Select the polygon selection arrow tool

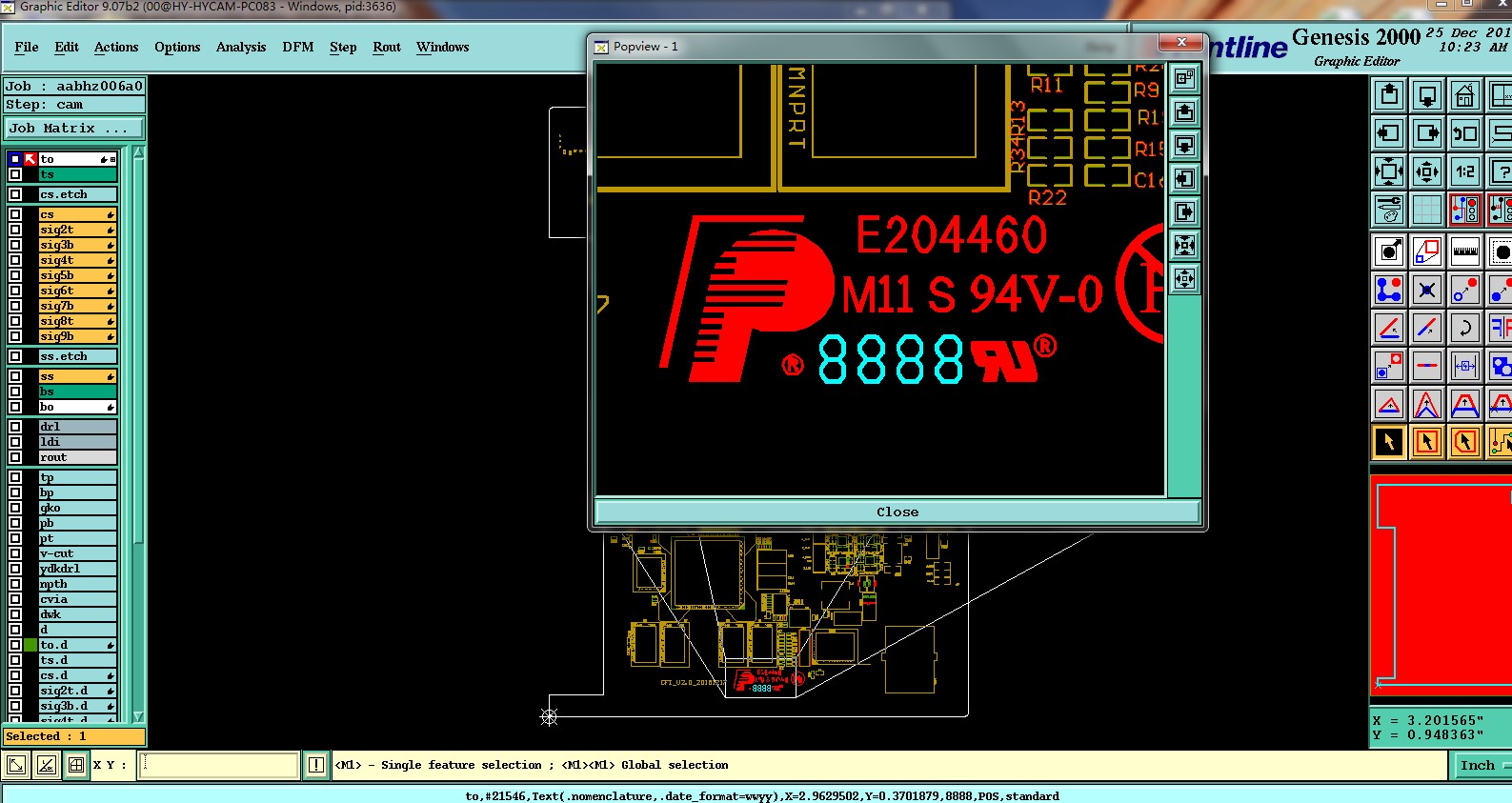point(1465,442)
